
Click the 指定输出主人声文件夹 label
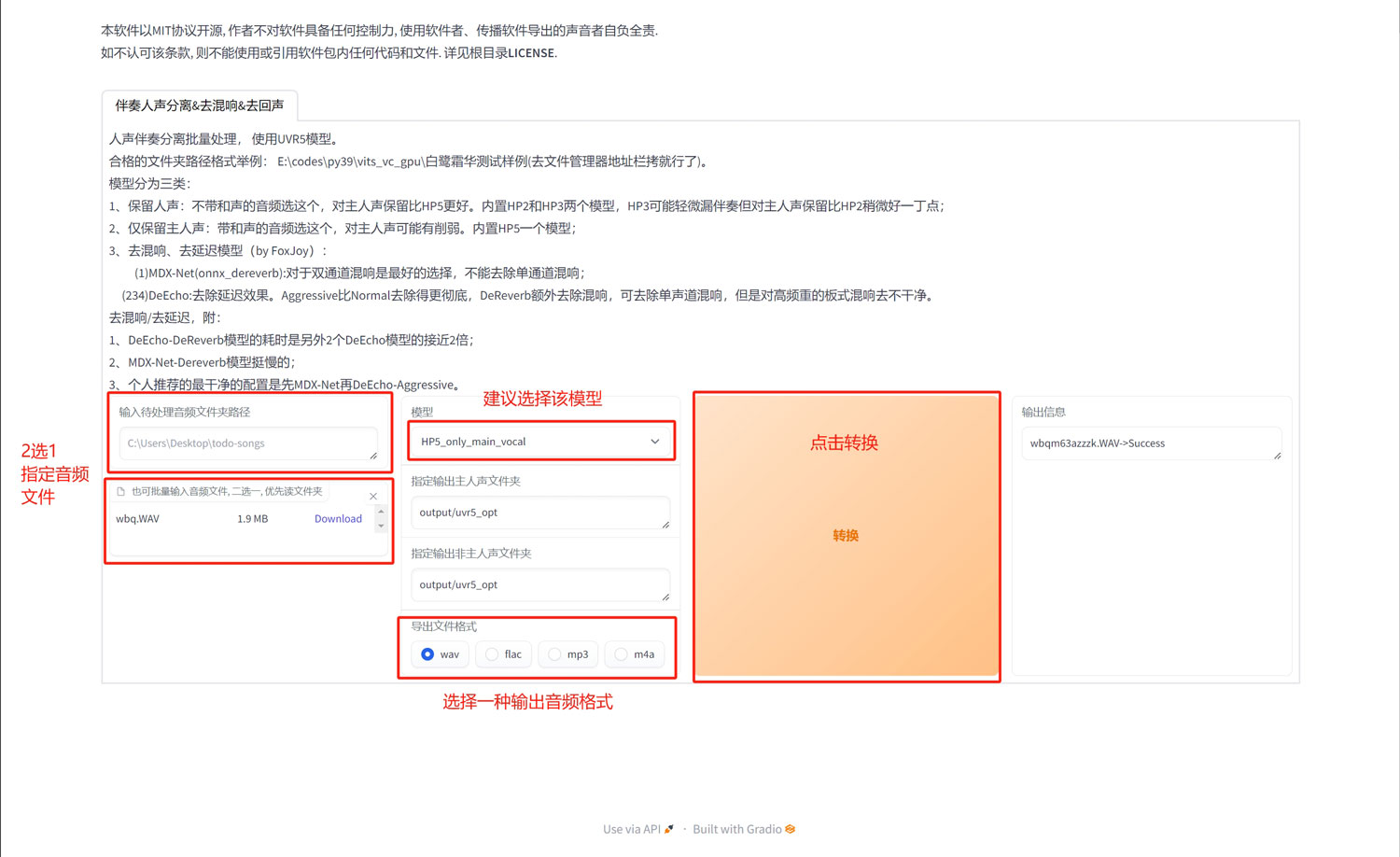(466, 482)
